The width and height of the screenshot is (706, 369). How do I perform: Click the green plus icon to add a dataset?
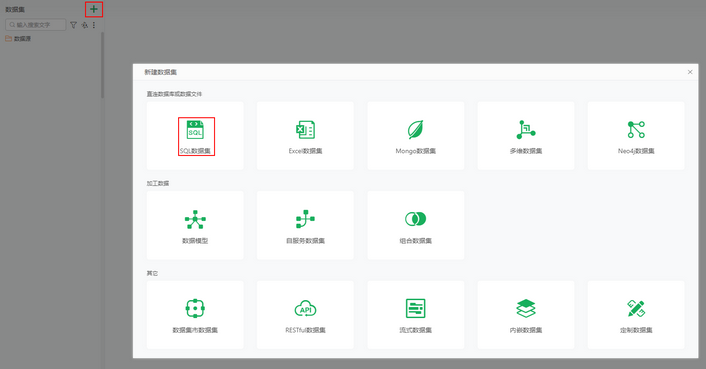tap(94, 9)
